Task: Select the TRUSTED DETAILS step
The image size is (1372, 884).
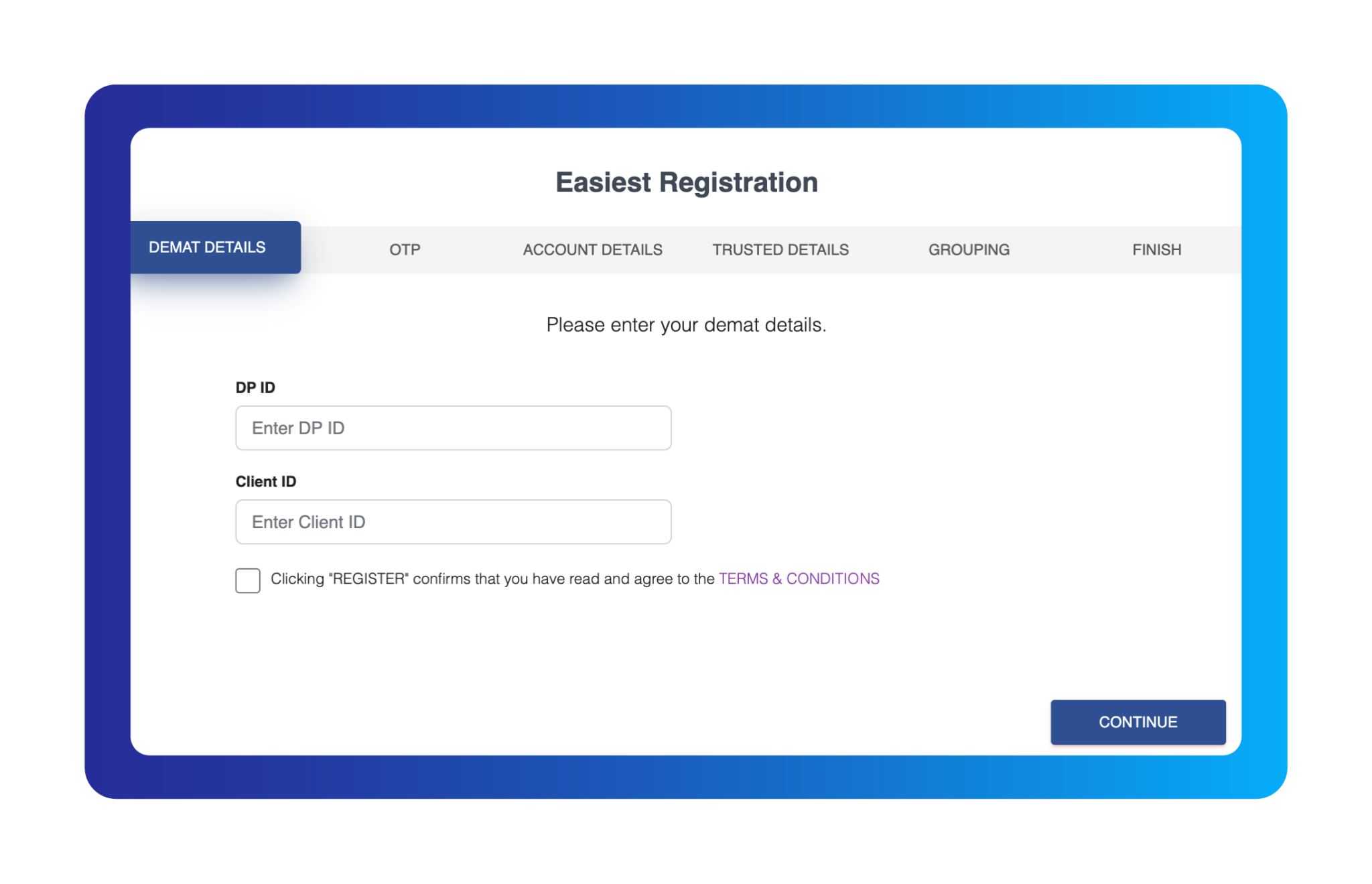Action: tap(780, 249)
